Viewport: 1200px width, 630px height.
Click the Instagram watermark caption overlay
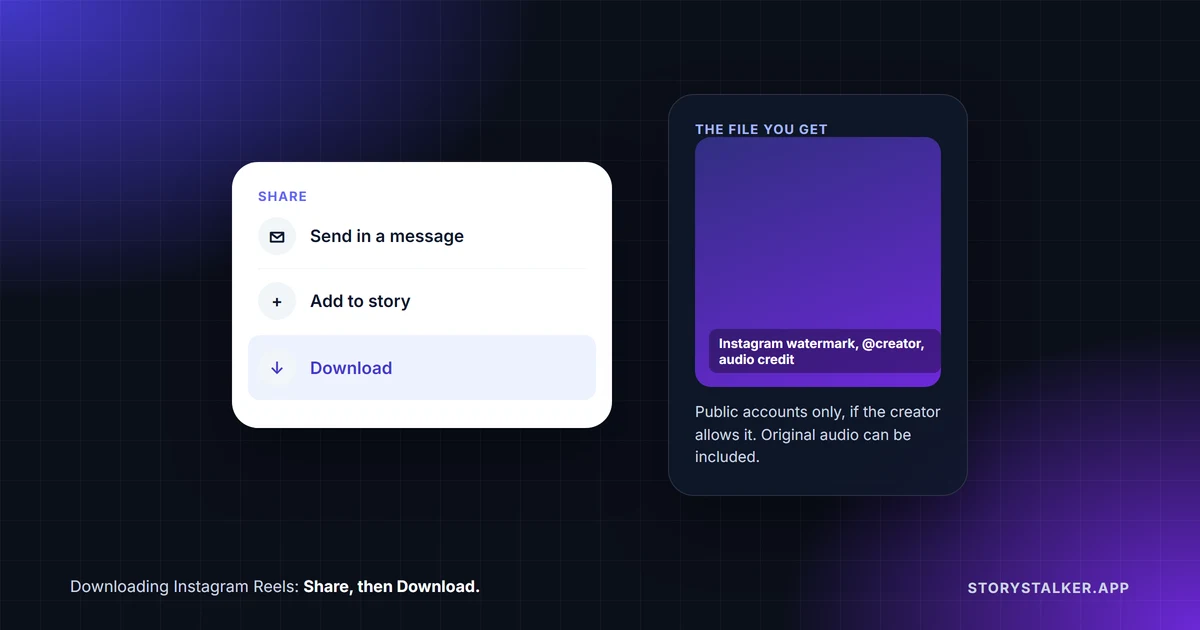(825, 351)
